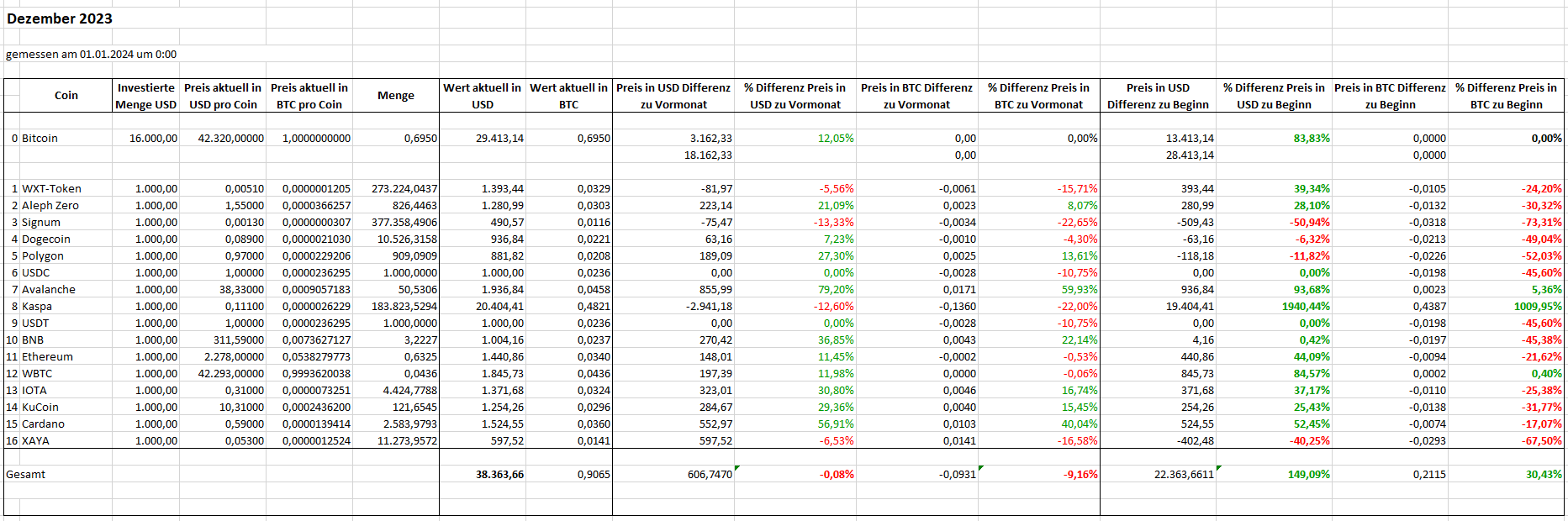Click '% Differenz Preis in USD zu Beginn' header

pos(1274,96)
